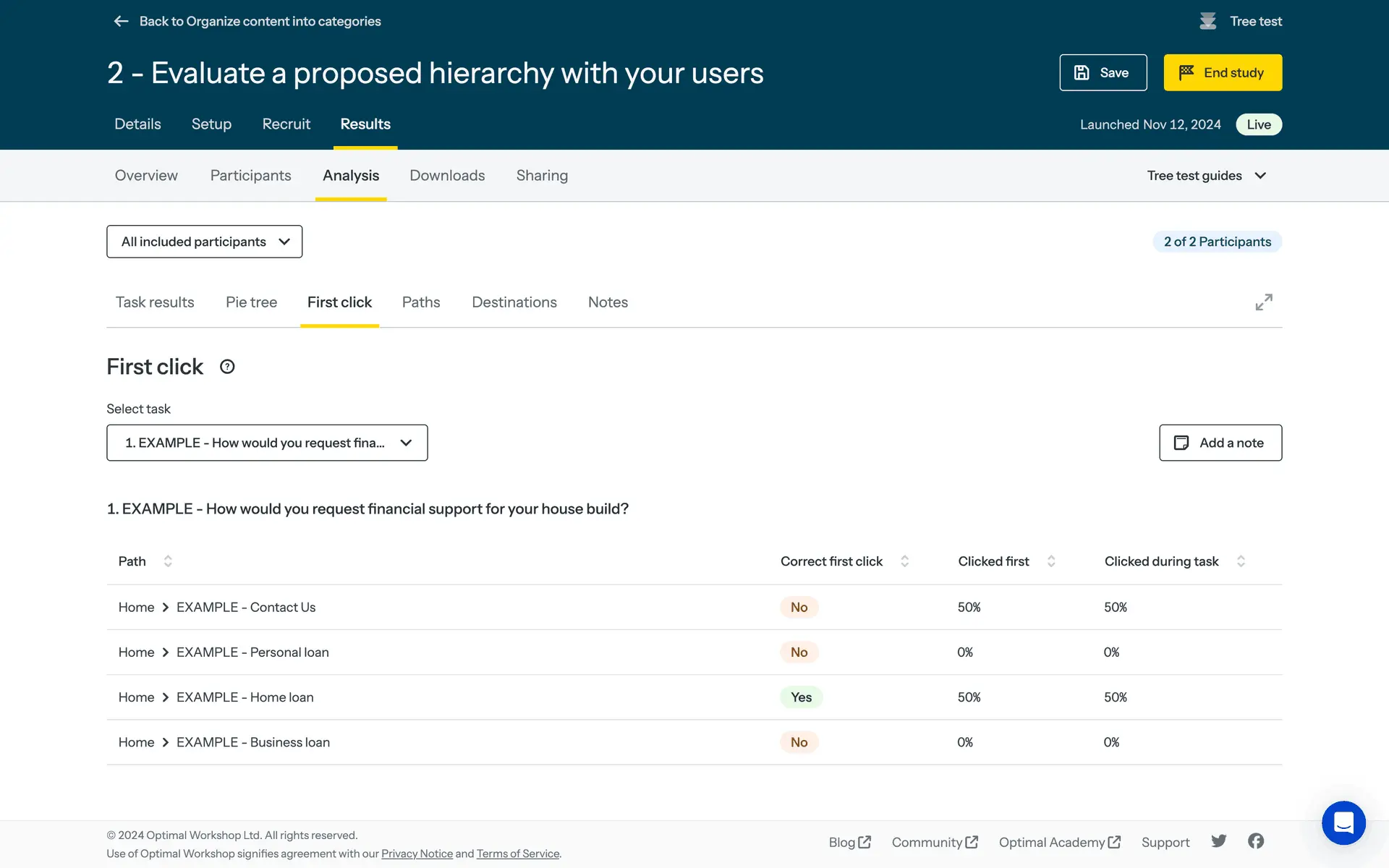The height and width of the screenshot is (868, 1389).
Task: Click the First click help question icon
Action: pos(227,367)
